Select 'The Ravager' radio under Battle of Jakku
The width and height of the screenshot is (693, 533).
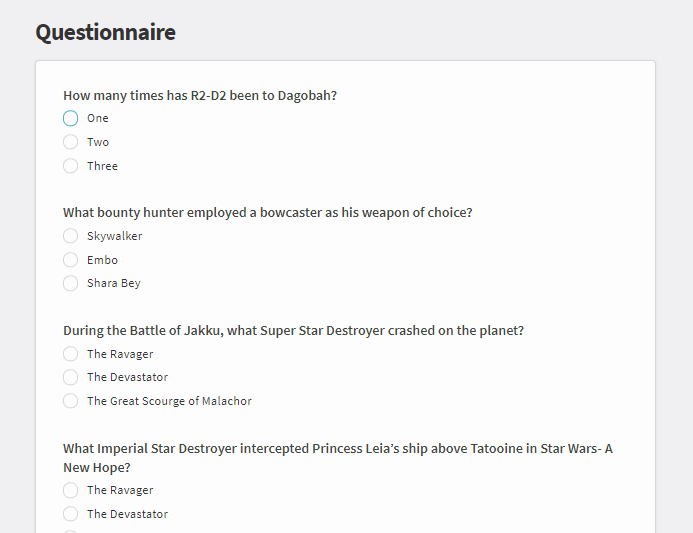[70, 354]
